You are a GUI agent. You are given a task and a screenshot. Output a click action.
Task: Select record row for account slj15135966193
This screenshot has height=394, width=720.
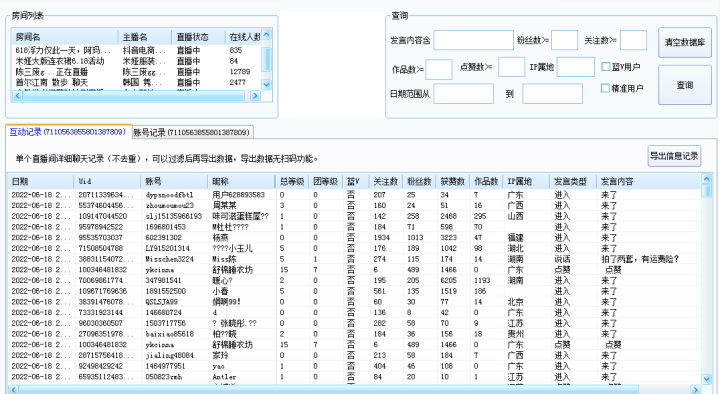tap(354, 216)
